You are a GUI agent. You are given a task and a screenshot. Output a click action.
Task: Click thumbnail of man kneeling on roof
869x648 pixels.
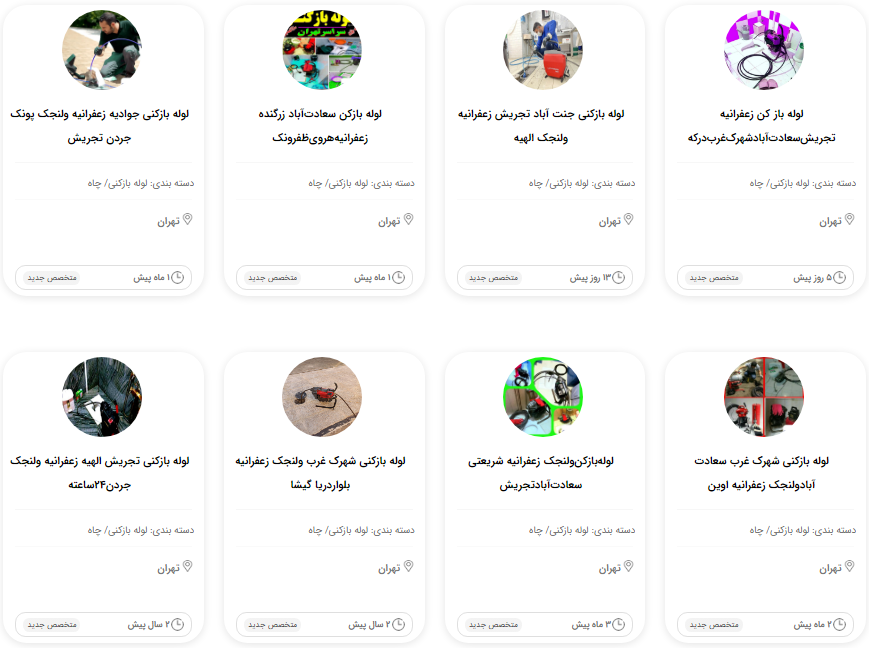click(x=102, y=50)
